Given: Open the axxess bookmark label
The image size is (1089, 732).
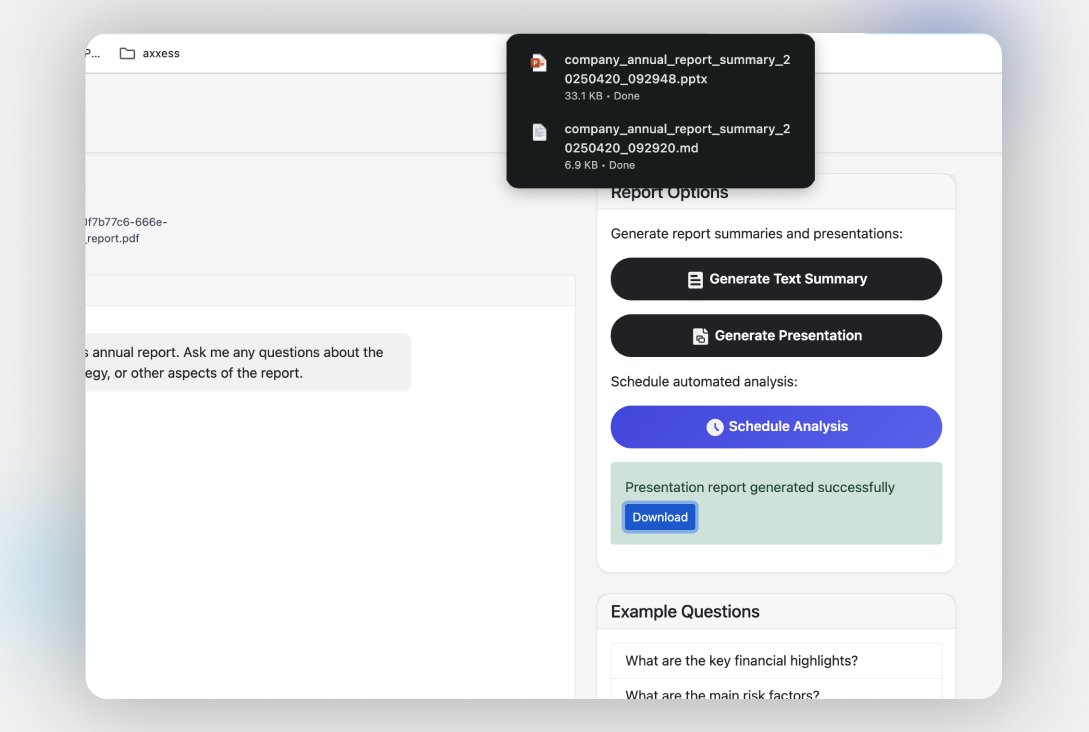Looking at the screenshot, I should click(x=161, y=53).
